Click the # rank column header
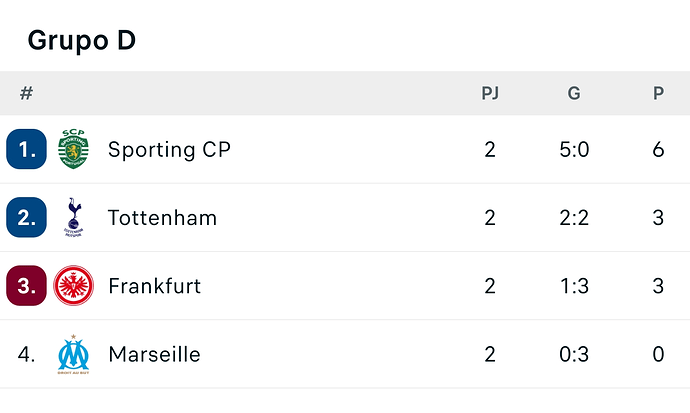The image size is (690, 413). [x=26, y=93]
